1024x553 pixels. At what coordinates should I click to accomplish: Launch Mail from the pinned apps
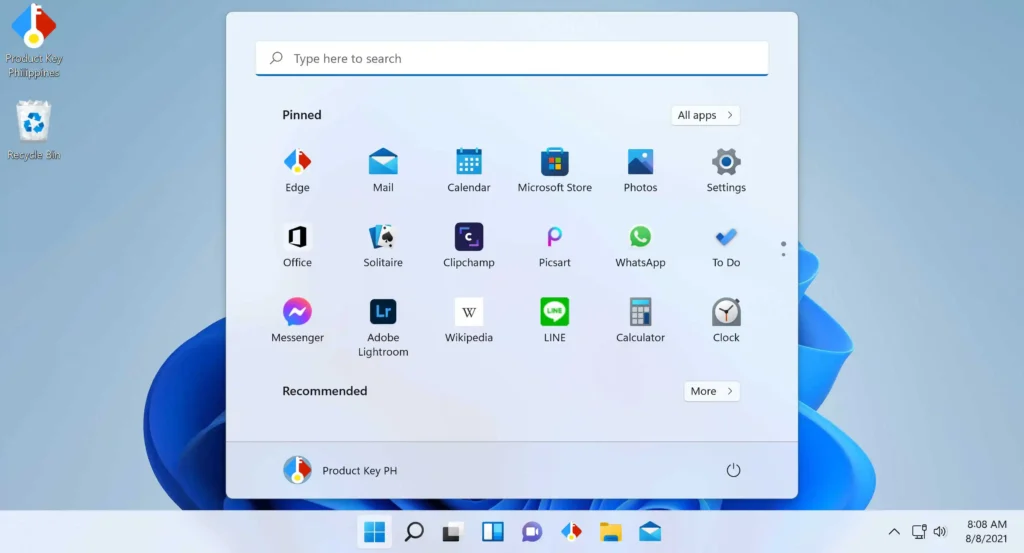tap(383, 170)
